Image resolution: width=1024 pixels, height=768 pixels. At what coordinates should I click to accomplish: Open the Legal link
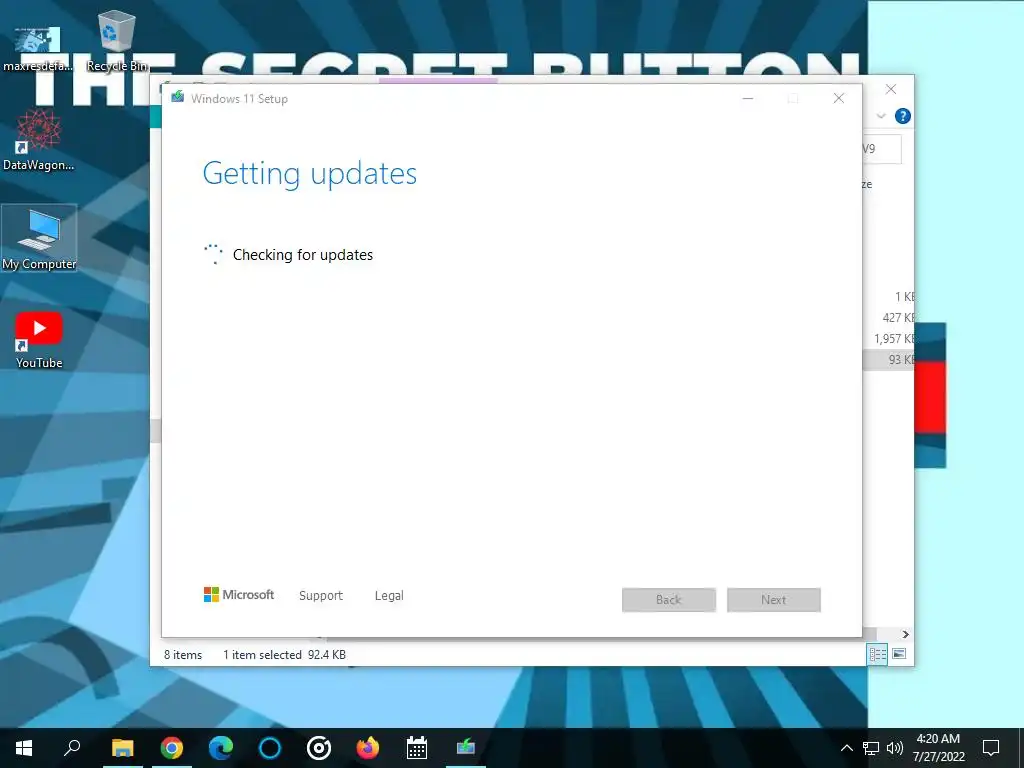(x=389, y=596)
